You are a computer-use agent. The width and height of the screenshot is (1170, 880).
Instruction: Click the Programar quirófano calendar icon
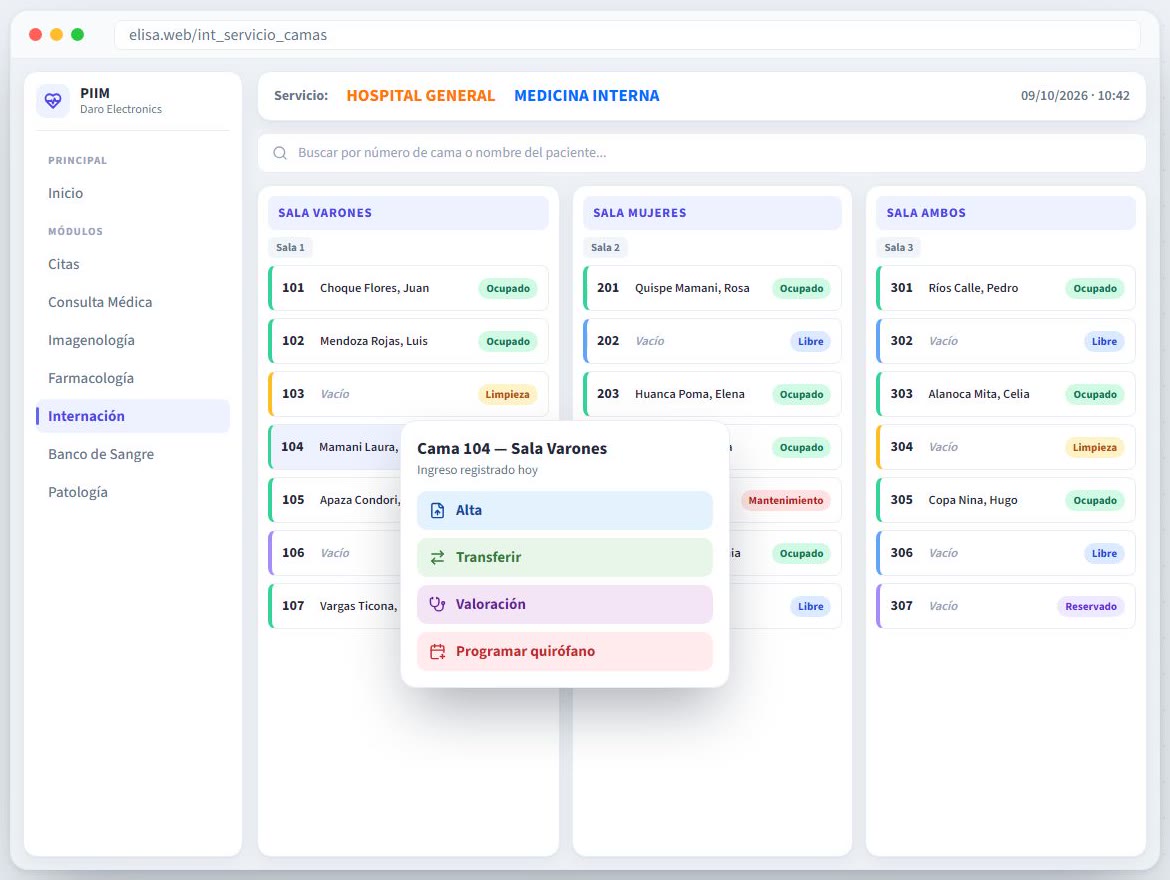coord(437,652)
